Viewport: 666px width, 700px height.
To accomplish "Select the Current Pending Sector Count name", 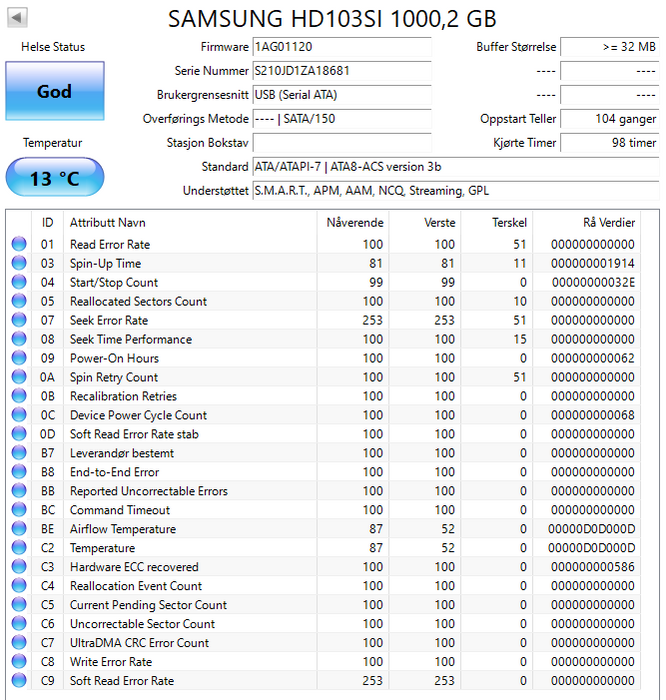I will tap(148, 605).
